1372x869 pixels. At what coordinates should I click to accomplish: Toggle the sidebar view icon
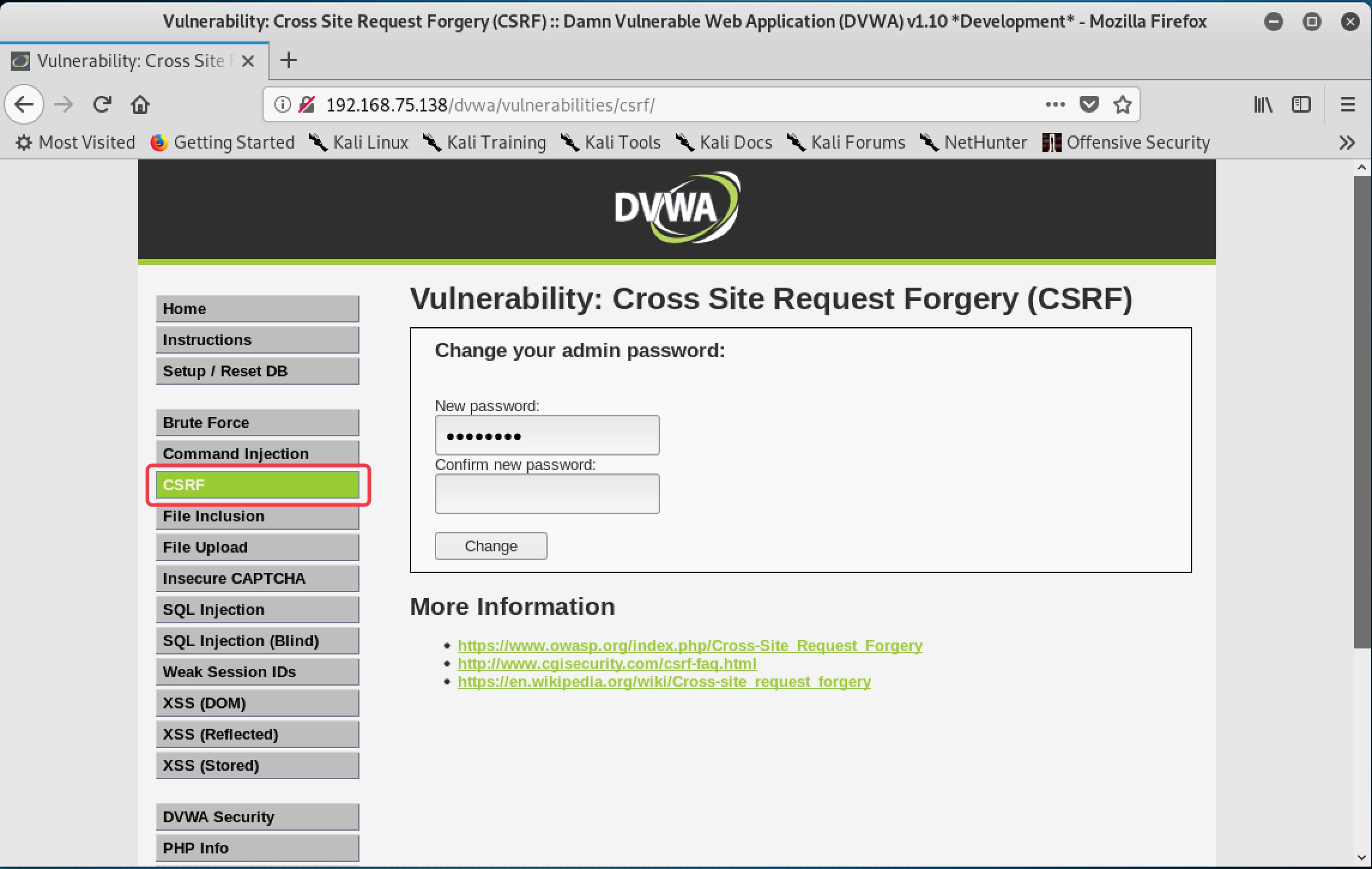point(1301,105)
